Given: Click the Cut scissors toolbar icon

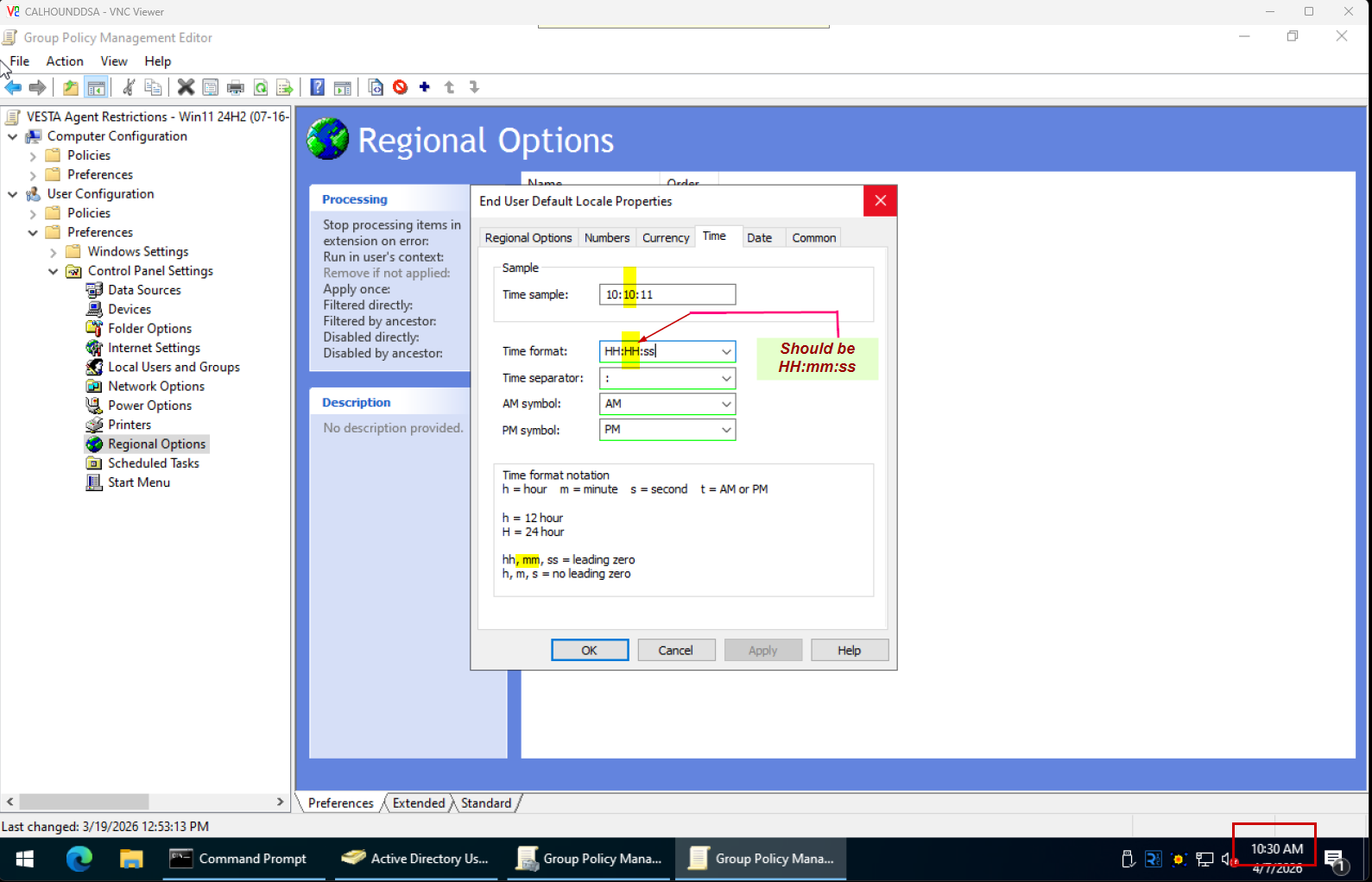Looking at the screenshot, I should 129,87.
